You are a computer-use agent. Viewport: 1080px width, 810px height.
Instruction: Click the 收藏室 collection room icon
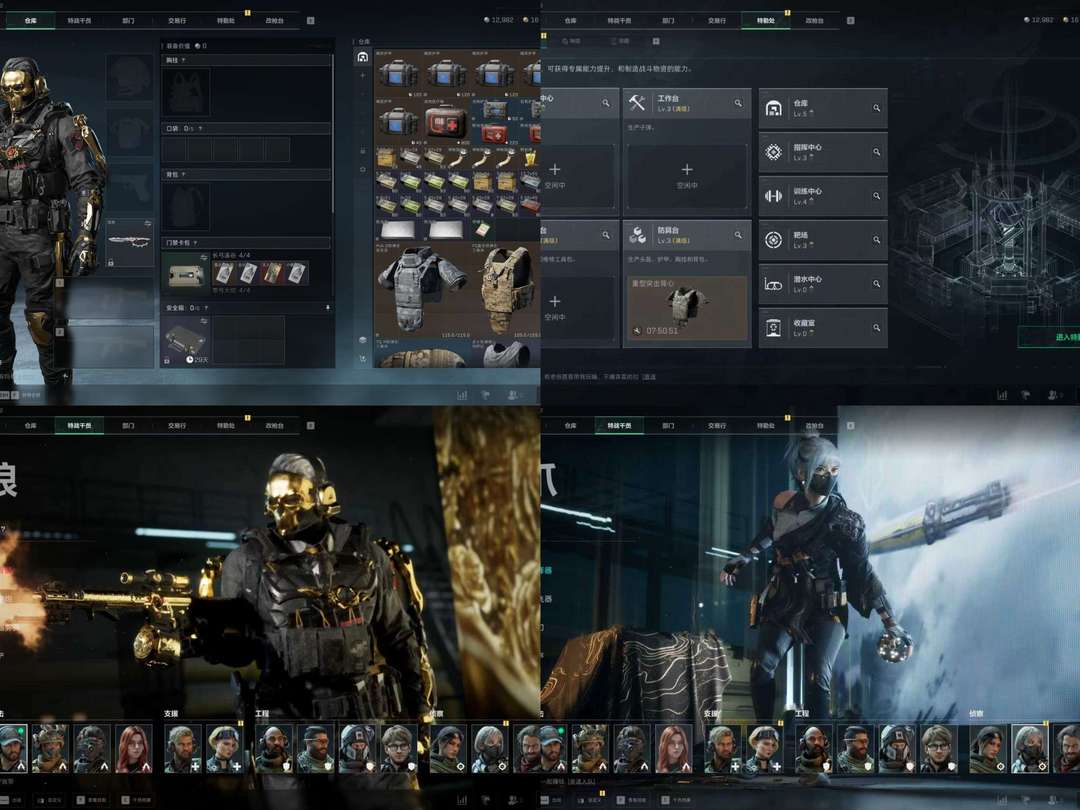(773, 328)
